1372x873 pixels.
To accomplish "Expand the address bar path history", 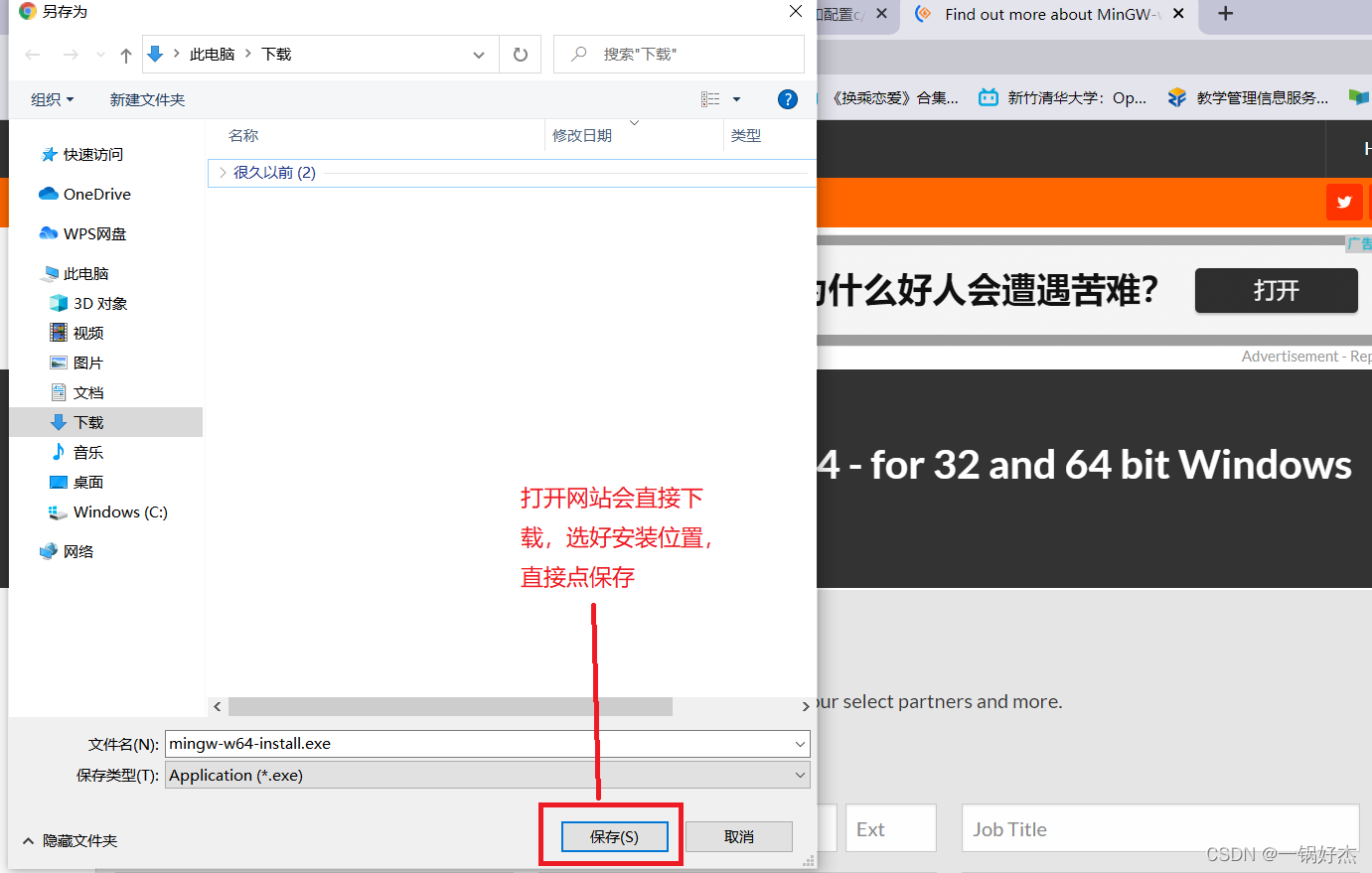I will 479,55.
